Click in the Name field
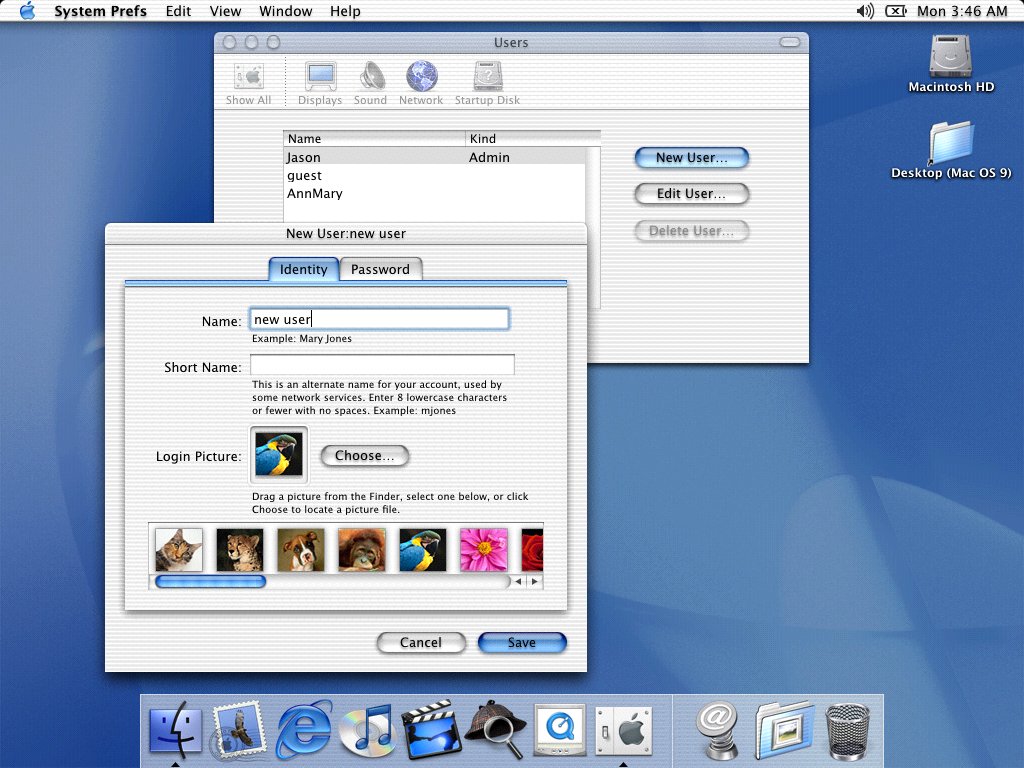This screenshot has width=1024, height=768. (379, 319)
